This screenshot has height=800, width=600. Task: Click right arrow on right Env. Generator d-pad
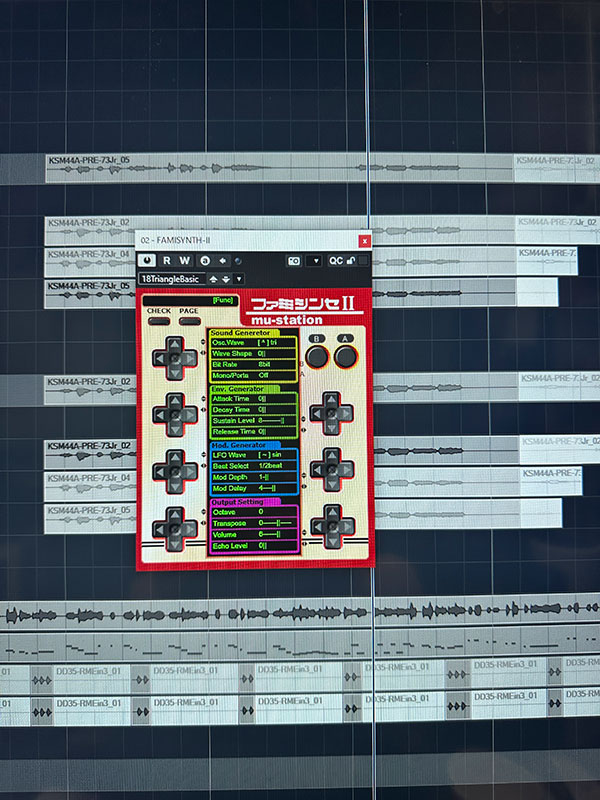[346, 413]
